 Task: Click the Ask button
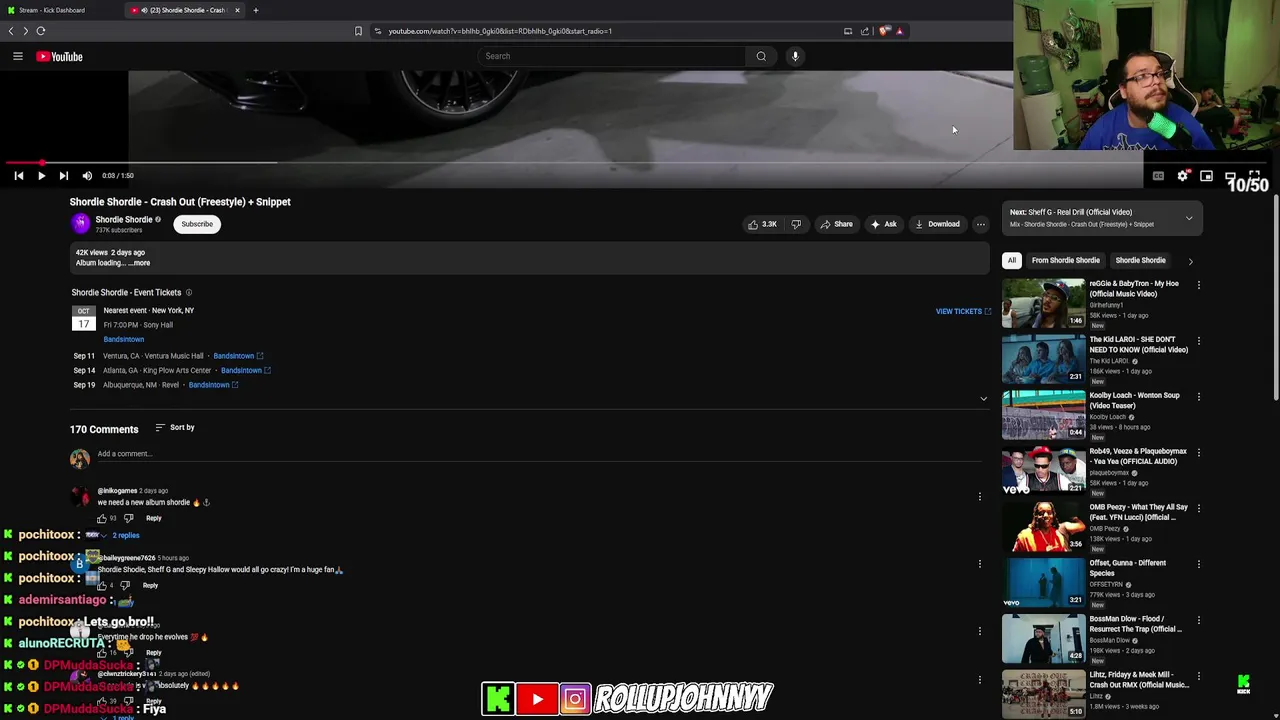(883, 224)
